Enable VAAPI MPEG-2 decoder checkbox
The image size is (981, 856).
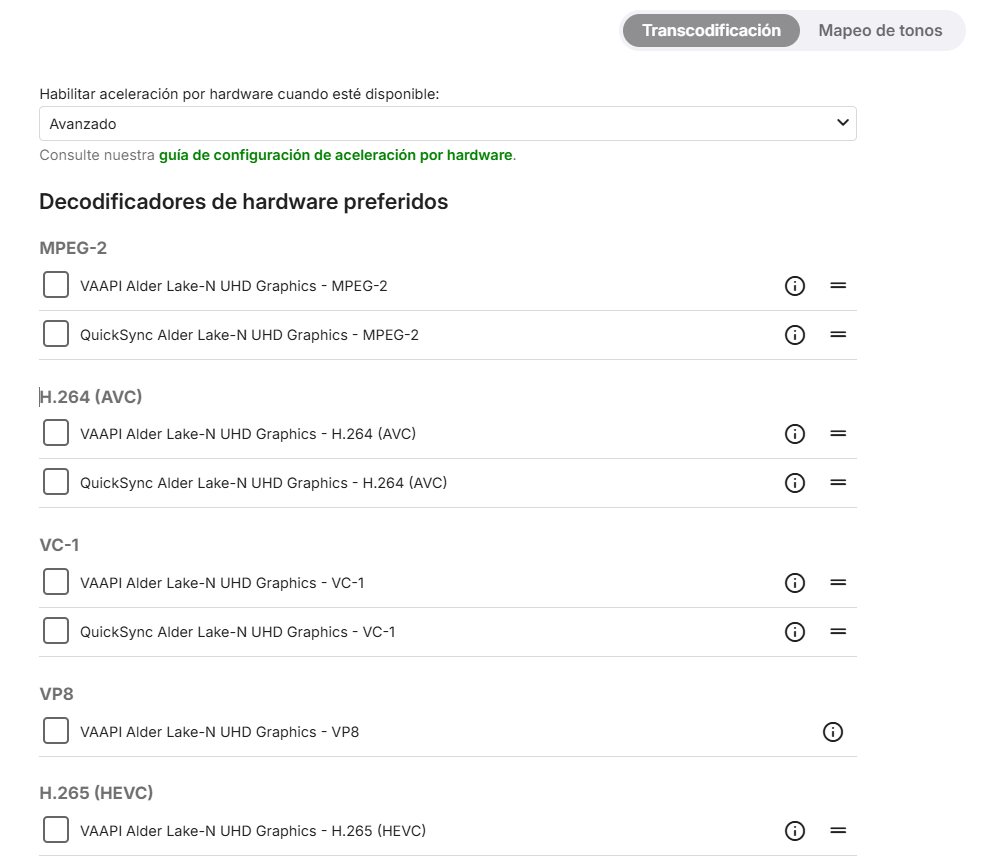click(x=56, y=285)
